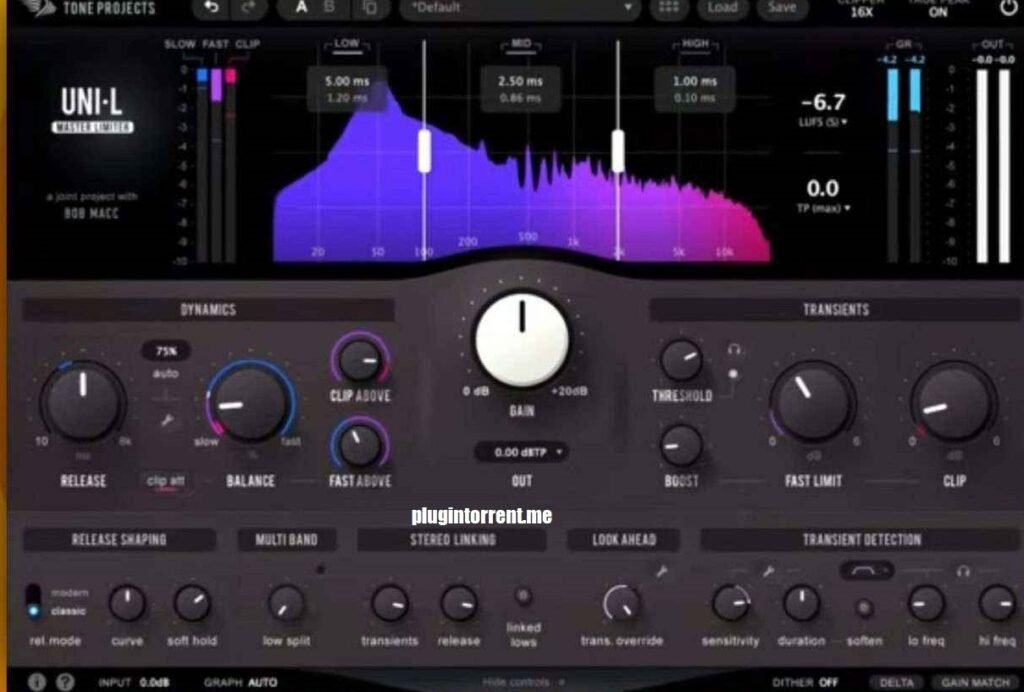Click the transients THRESHOLD knob
This screenshot has width=1024, height=692.
681,360
